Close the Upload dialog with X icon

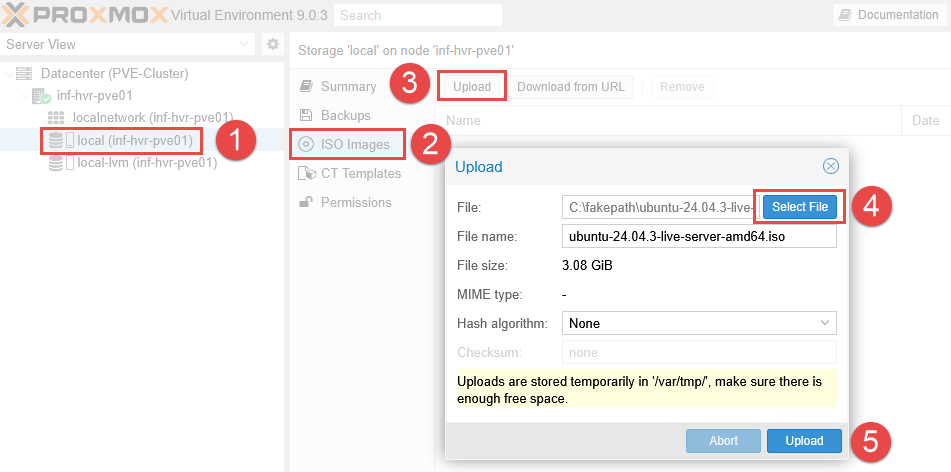pyautogui.click(x=830, y=166)
